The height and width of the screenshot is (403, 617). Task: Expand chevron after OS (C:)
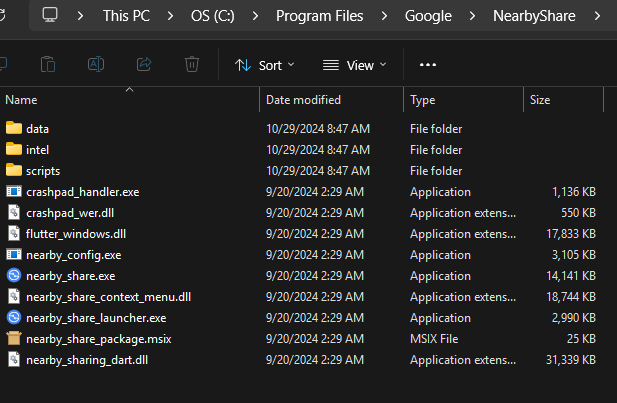pyautogui.click(x=255, y=16)
